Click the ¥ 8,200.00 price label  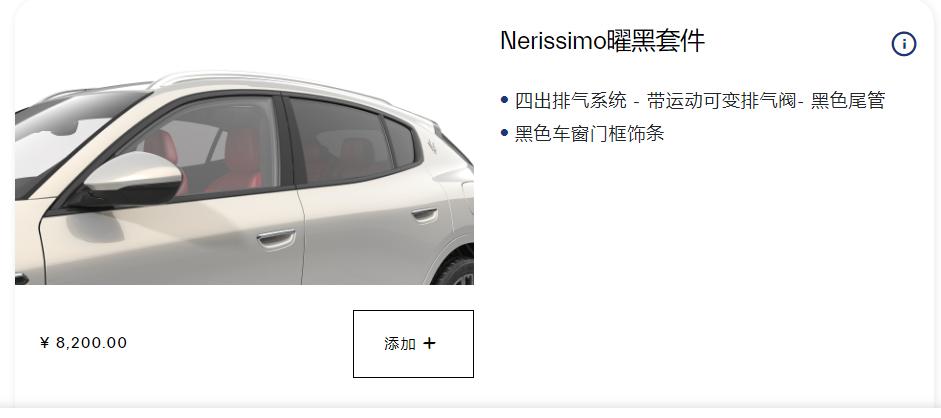83,342
